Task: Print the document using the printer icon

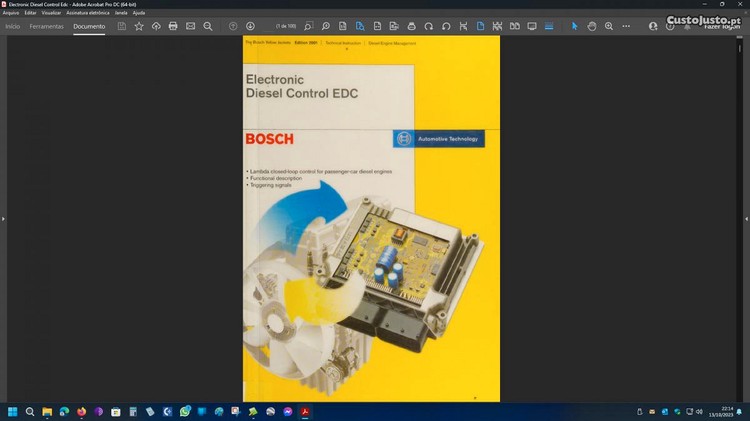Action: [x=173, y=26]
